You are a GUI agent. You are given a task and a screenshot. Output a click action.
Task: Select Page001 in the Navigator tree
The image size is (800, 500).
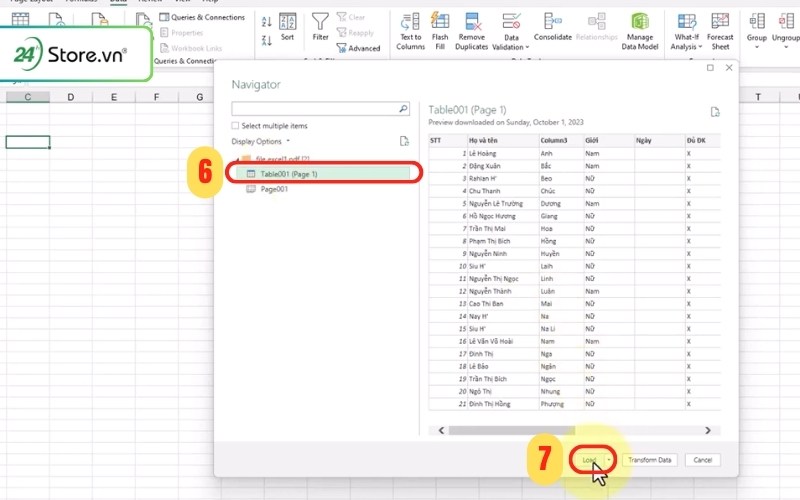point(274,189)
